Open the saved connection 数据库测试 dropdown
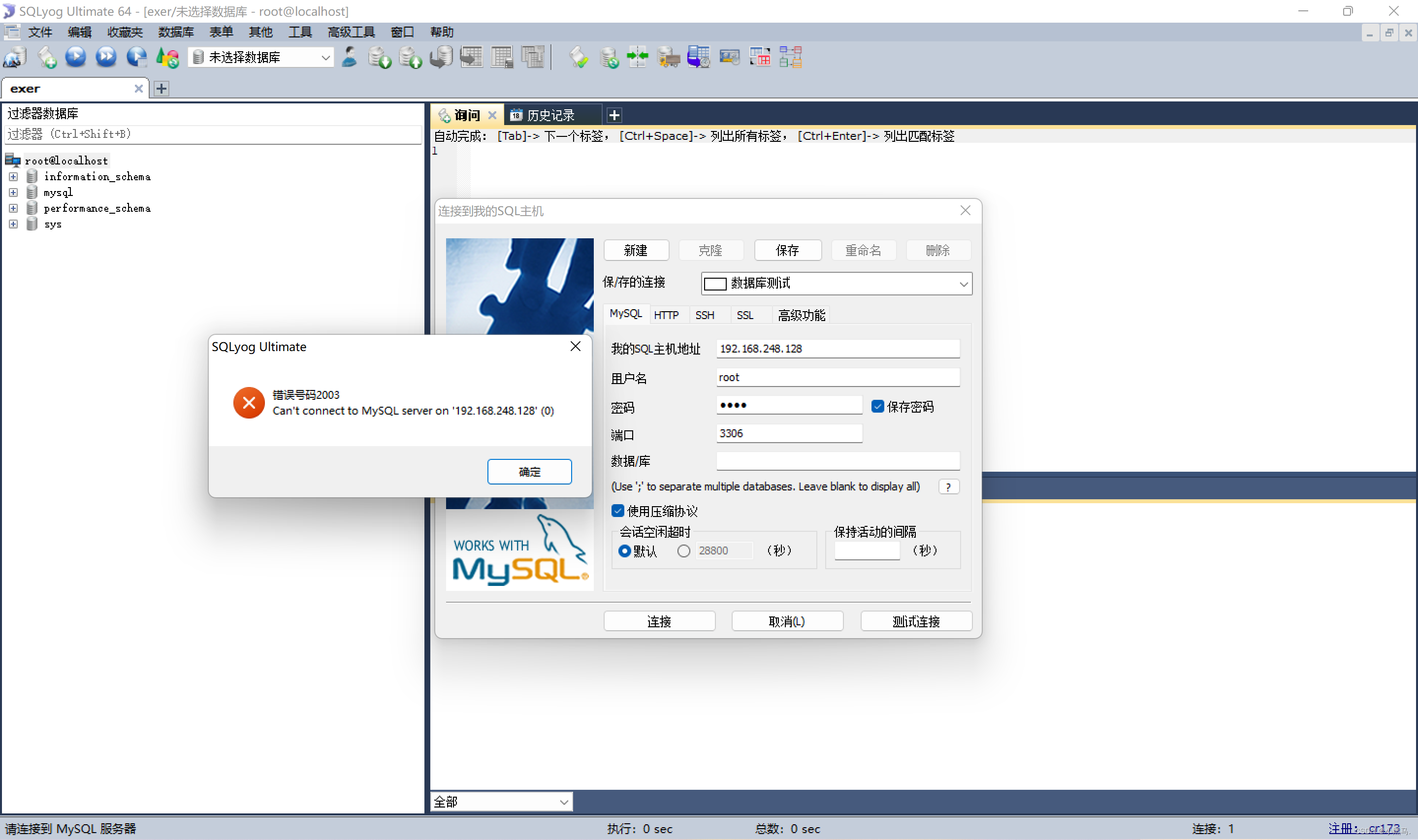 coord(964,284)
